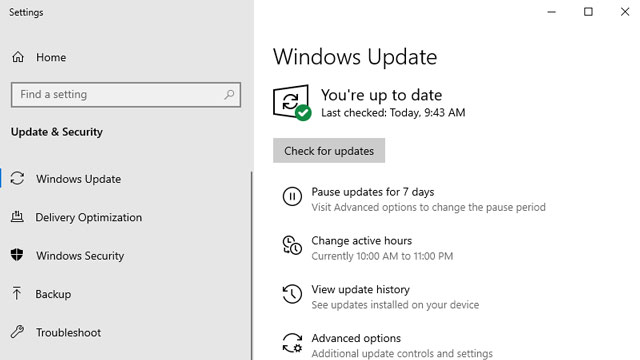Image resolution: width=640 pixels, height=360 pixels.
Task: Click the sidebar vertical scrollbar
Action: [x=251, y=265]
